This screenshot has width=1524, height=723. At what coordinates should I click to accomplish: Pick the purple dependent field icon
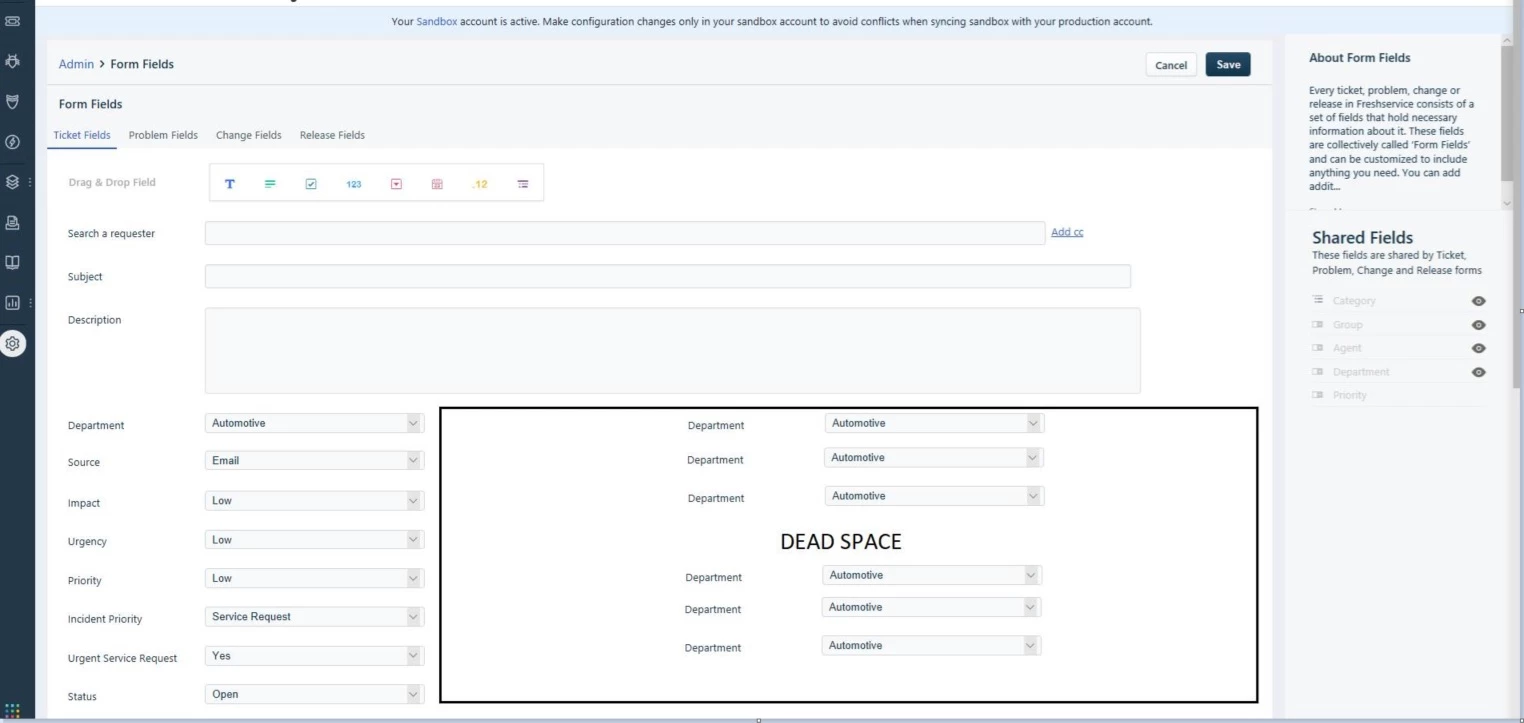[x=522, y=184]
